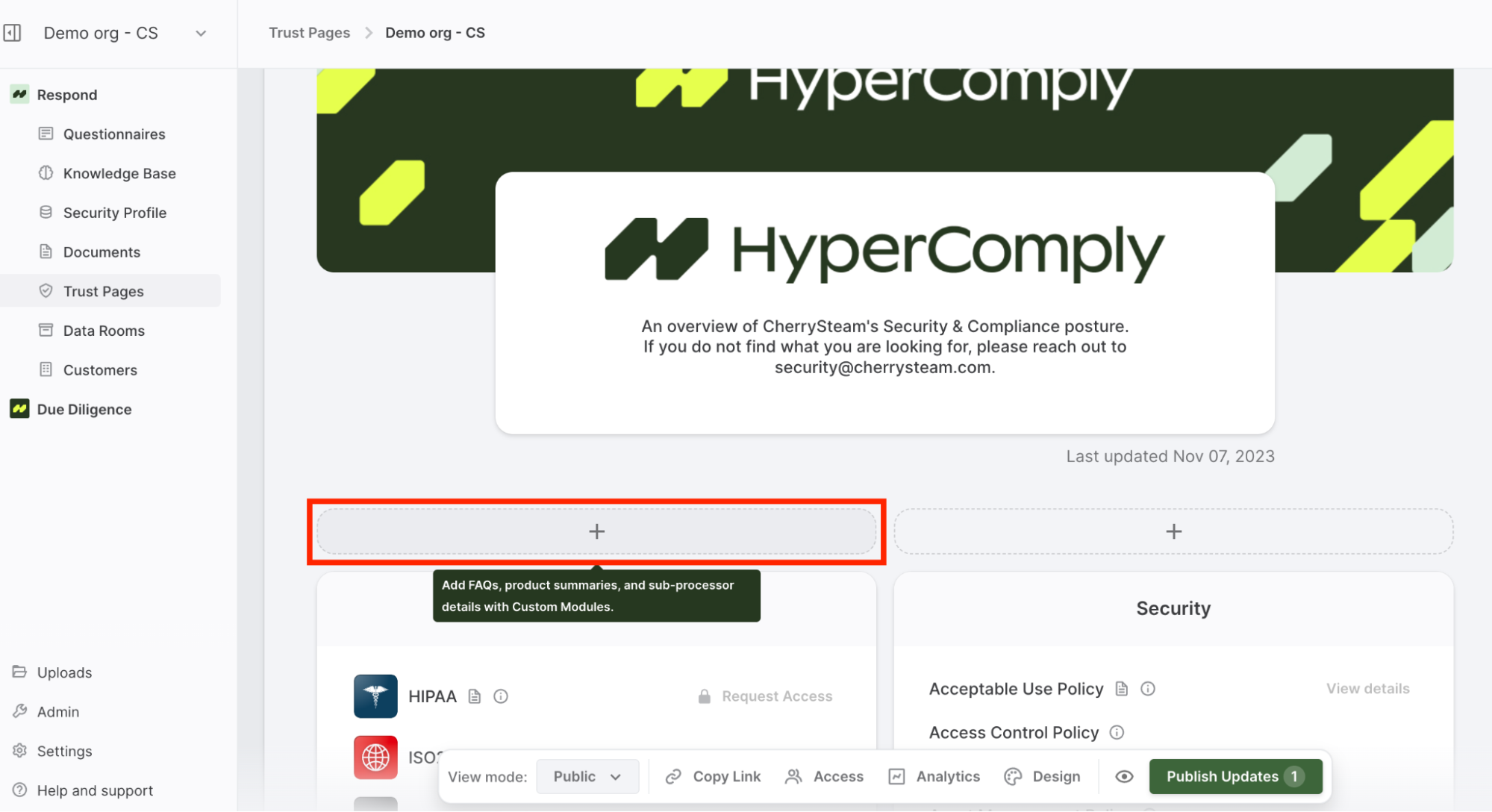This screenshot has height=812, width=1492.
Task: Click the Respond logo icon
Action: (x=19, y=94)
